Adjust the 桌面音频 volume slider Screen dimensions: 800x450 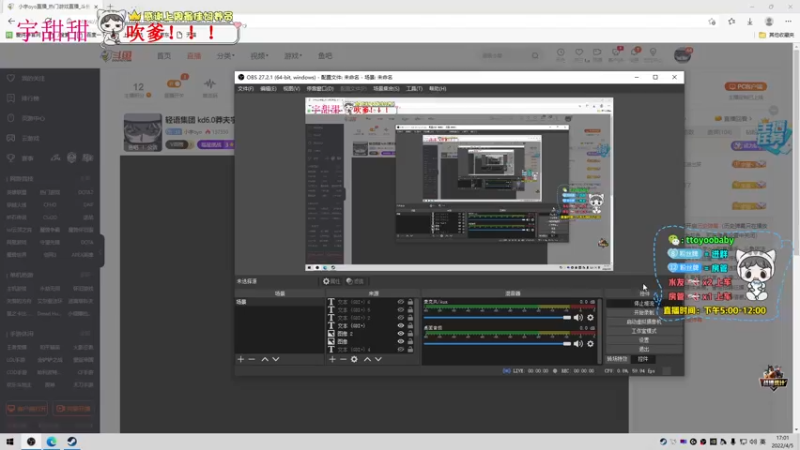pyautogui.click(x=497, y=343)
